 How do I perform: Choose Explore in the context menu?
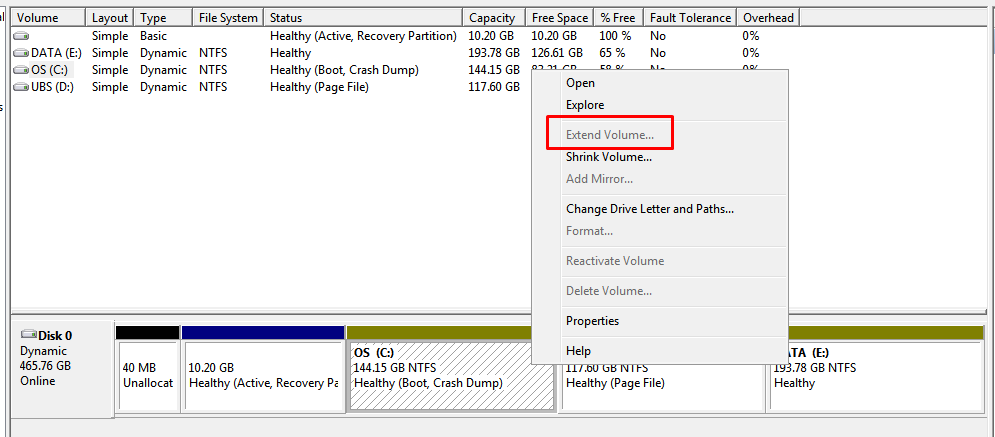tap(585, 105)
